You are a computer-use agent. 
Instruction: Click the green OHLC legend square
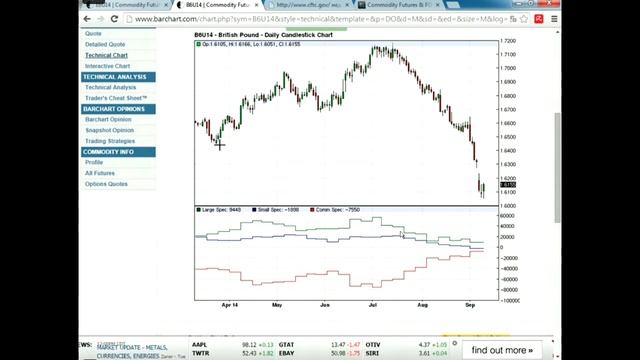198,44
